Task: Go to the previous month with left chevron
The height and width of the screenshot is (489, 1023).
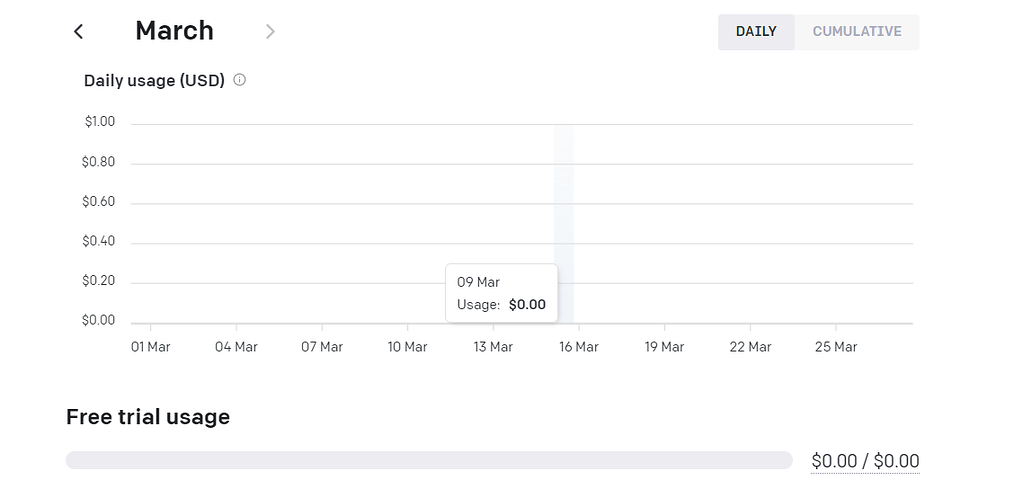Action: (x=78, y=32)
